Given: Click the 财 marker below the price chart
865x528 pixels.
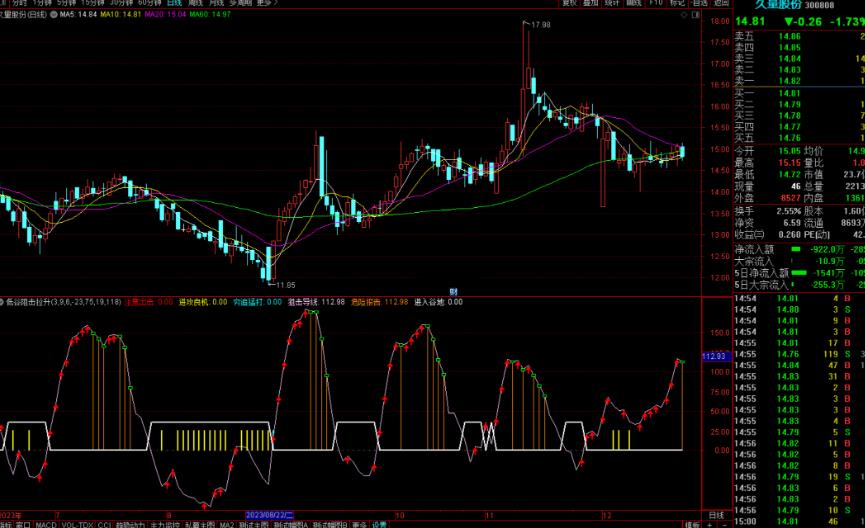Looking at the screenshot, I should 453,292.
